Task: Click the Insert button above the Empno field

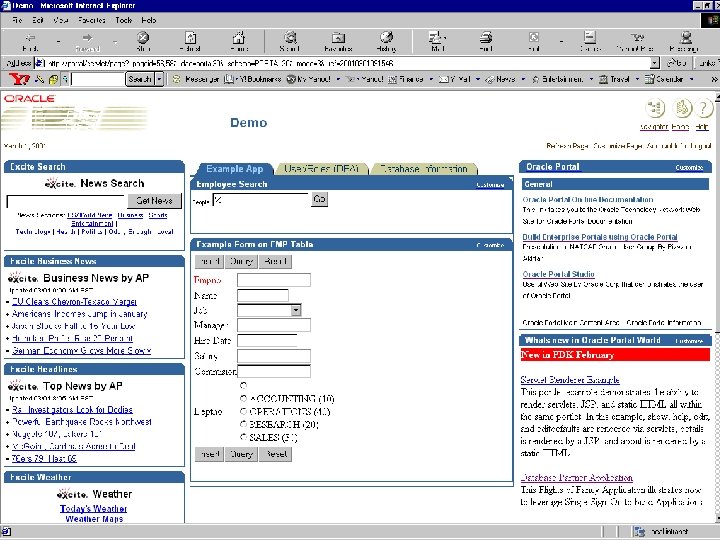Action: pos(209,261)
